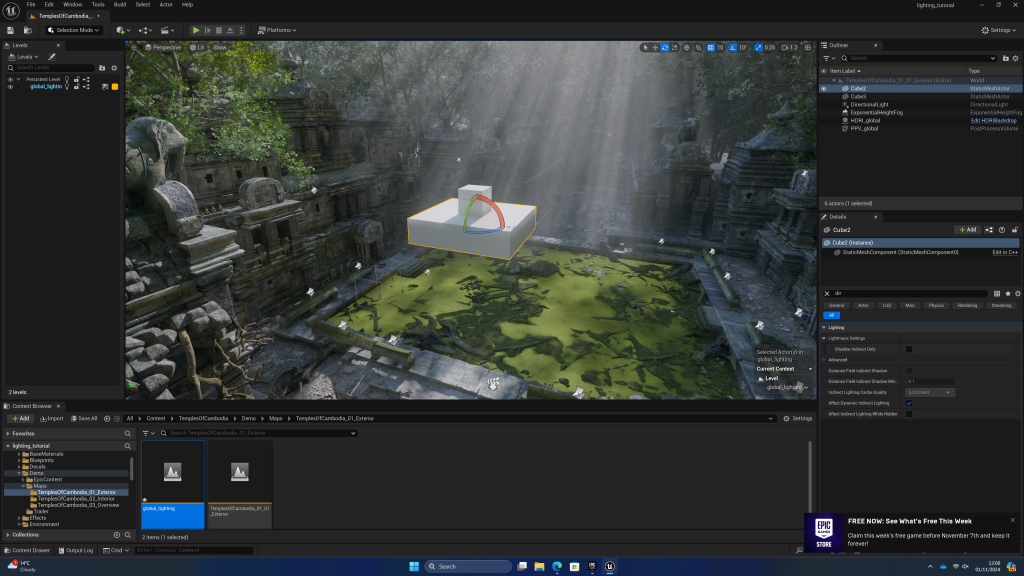Select the Physics category filter in Details
The height and width of the screenshot is (576, 1024).
[x=936, y=306]
